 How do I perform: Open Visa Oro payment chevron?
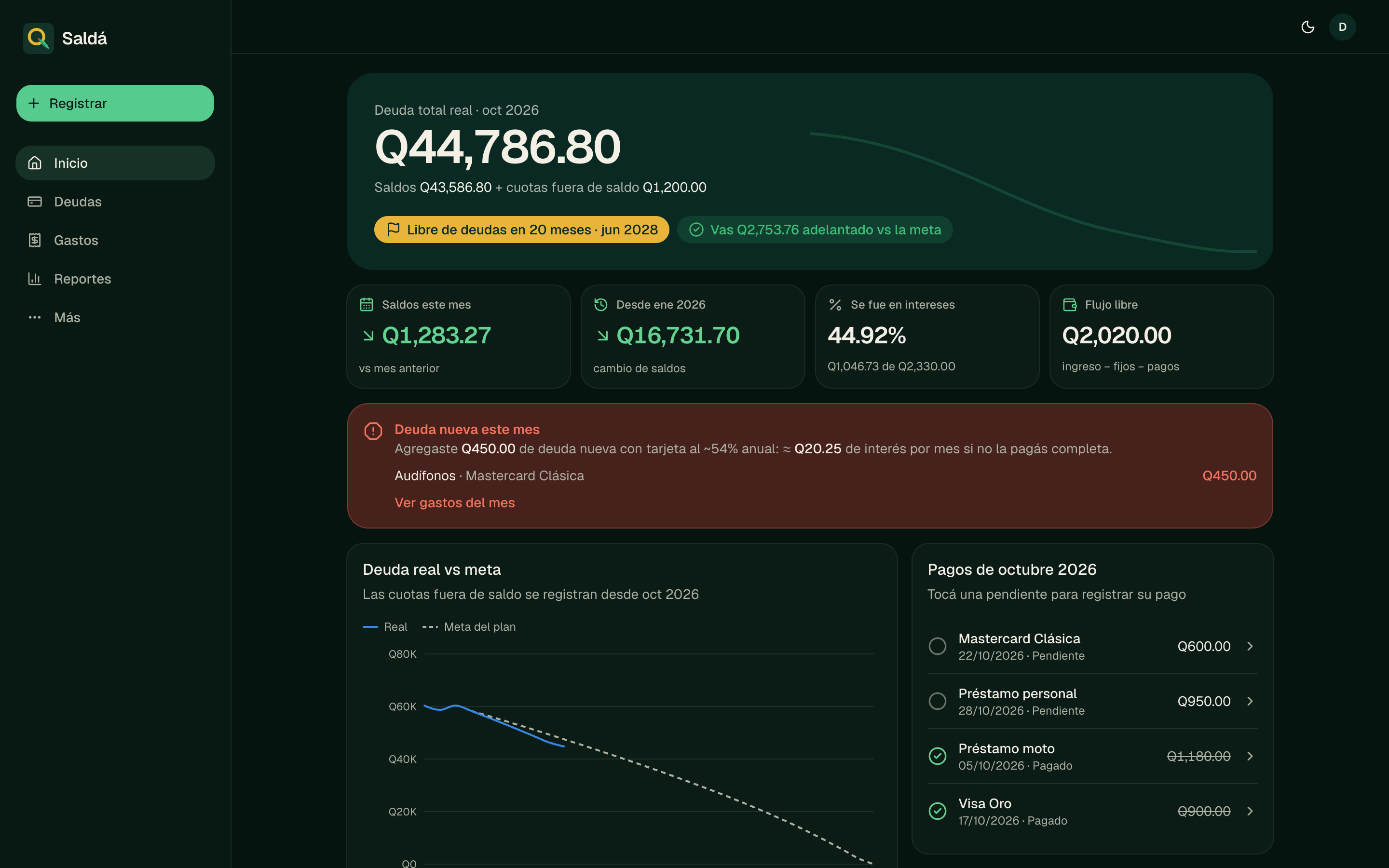click(1250, 811)
